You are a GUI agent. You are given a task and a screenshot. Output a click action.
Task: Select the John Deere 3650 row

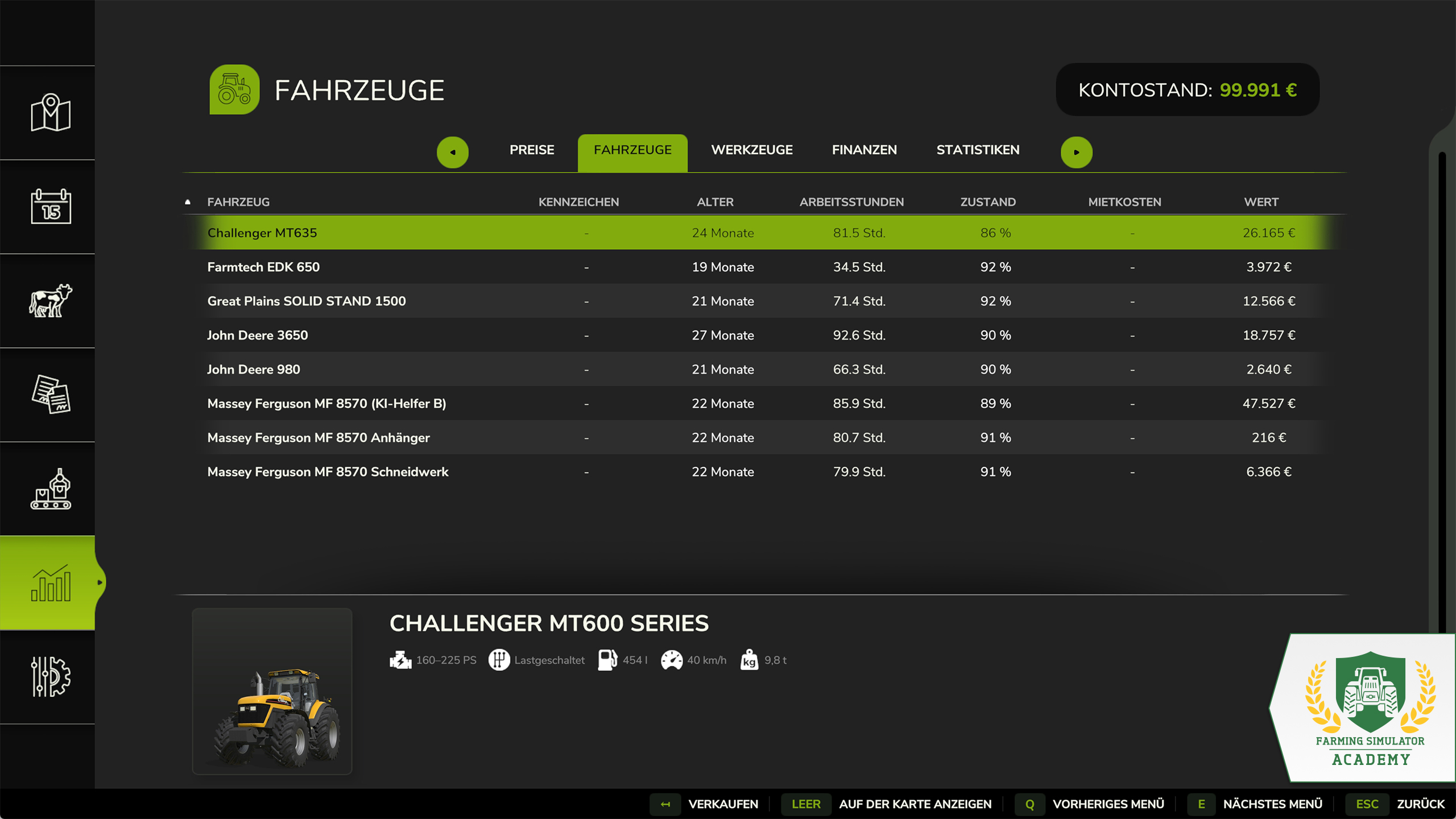point(763,335)
